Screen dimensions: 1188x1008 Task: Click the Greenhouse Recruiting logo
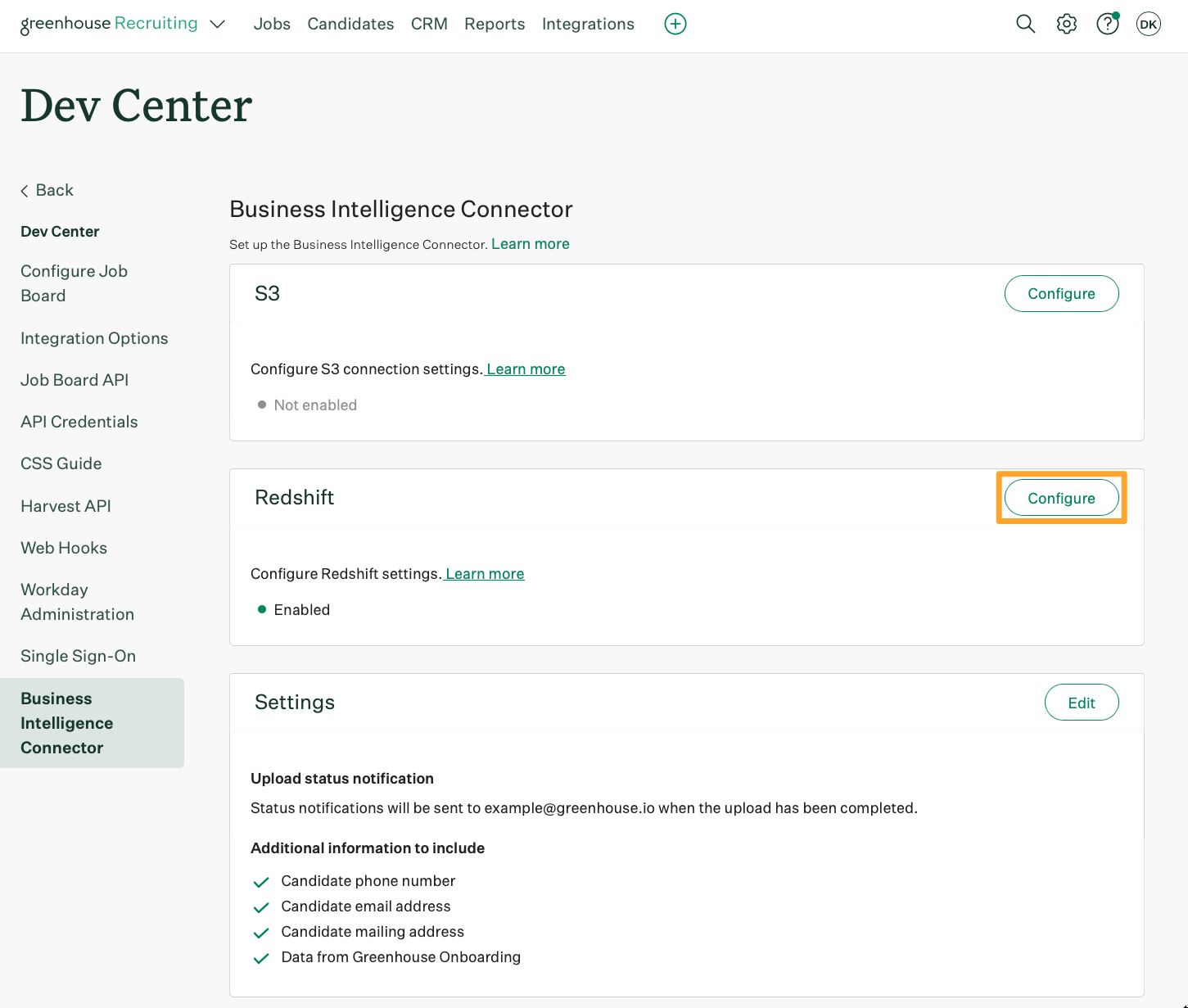point(109,24)
